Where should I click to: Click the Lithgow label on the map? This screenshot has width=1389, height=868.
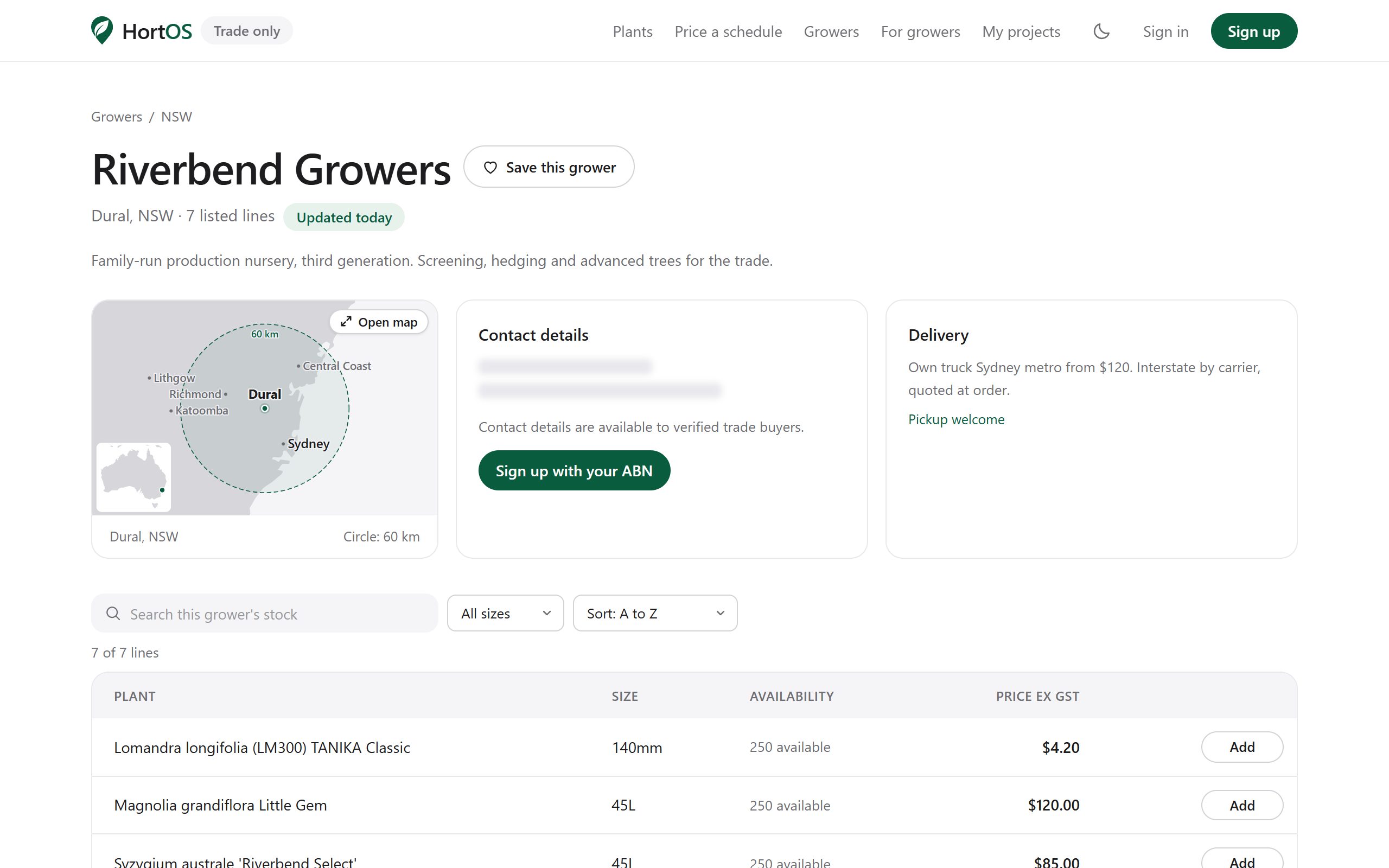pos(174,378)
